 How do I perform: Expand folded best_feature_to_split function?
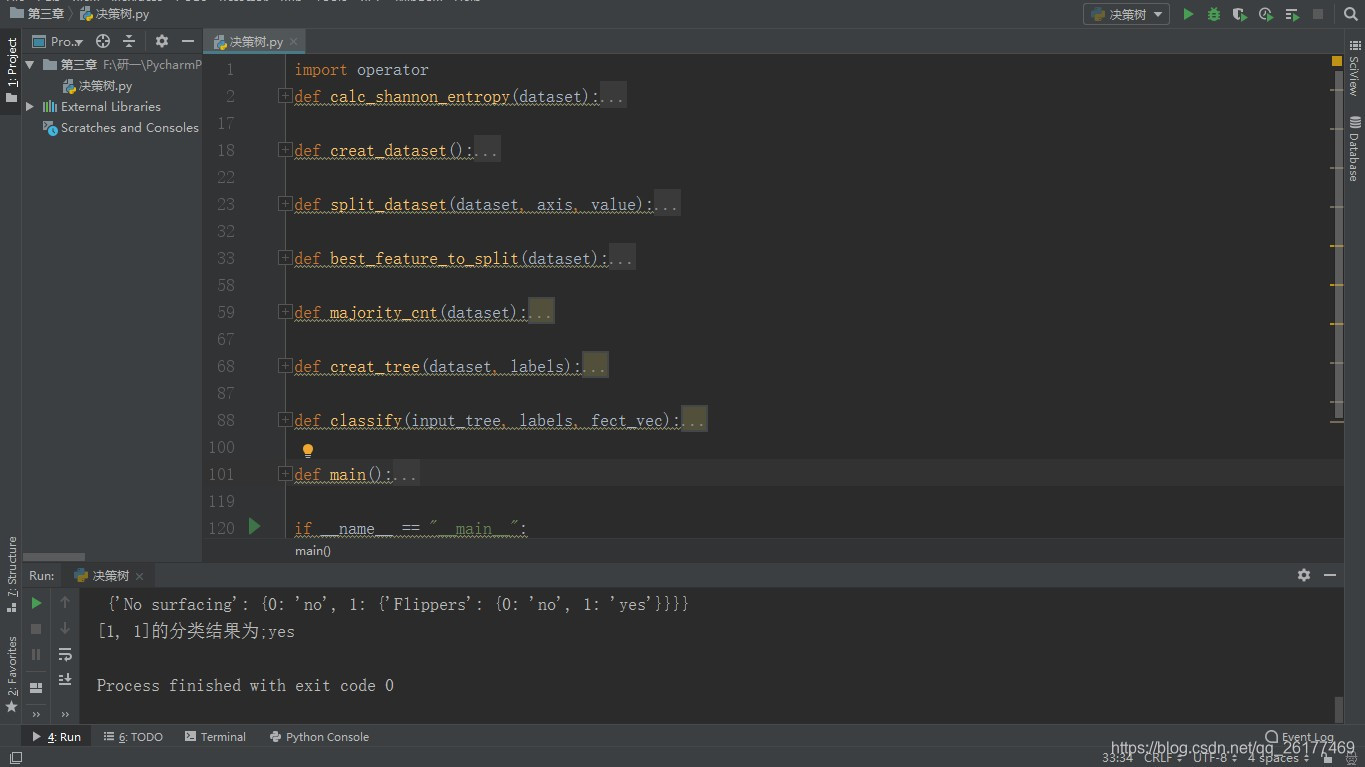(x=285, y=258)
